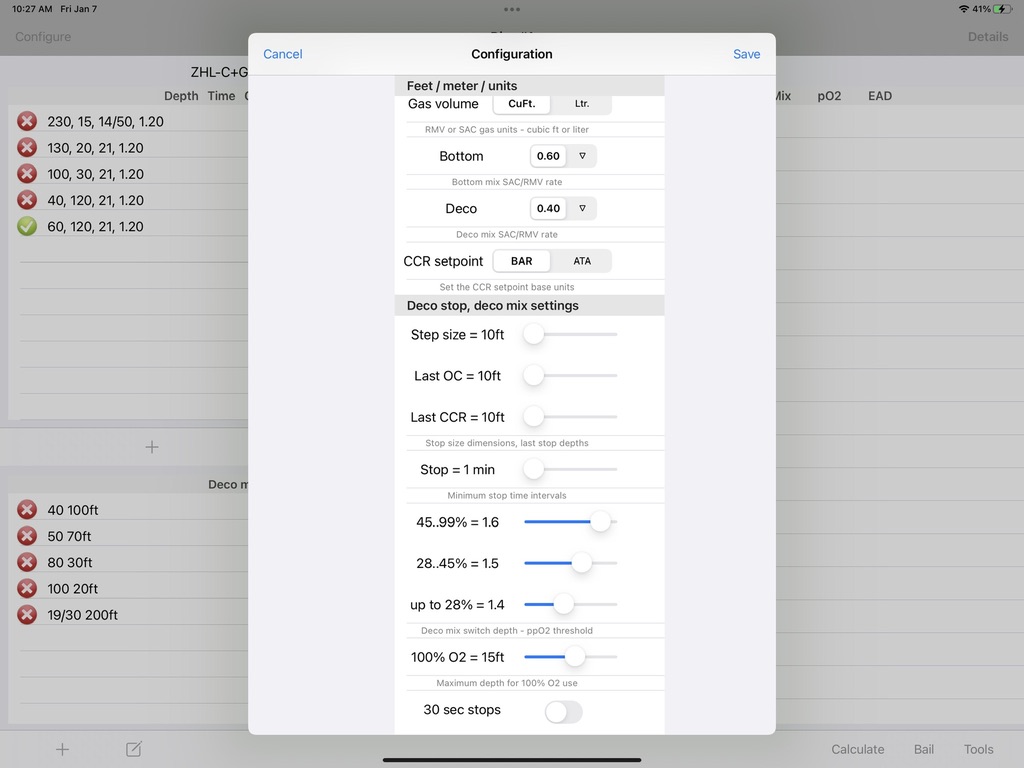Set CCR setpoint units to ATA
This screenshot has width=1024, height=768.
click(581, 261)
